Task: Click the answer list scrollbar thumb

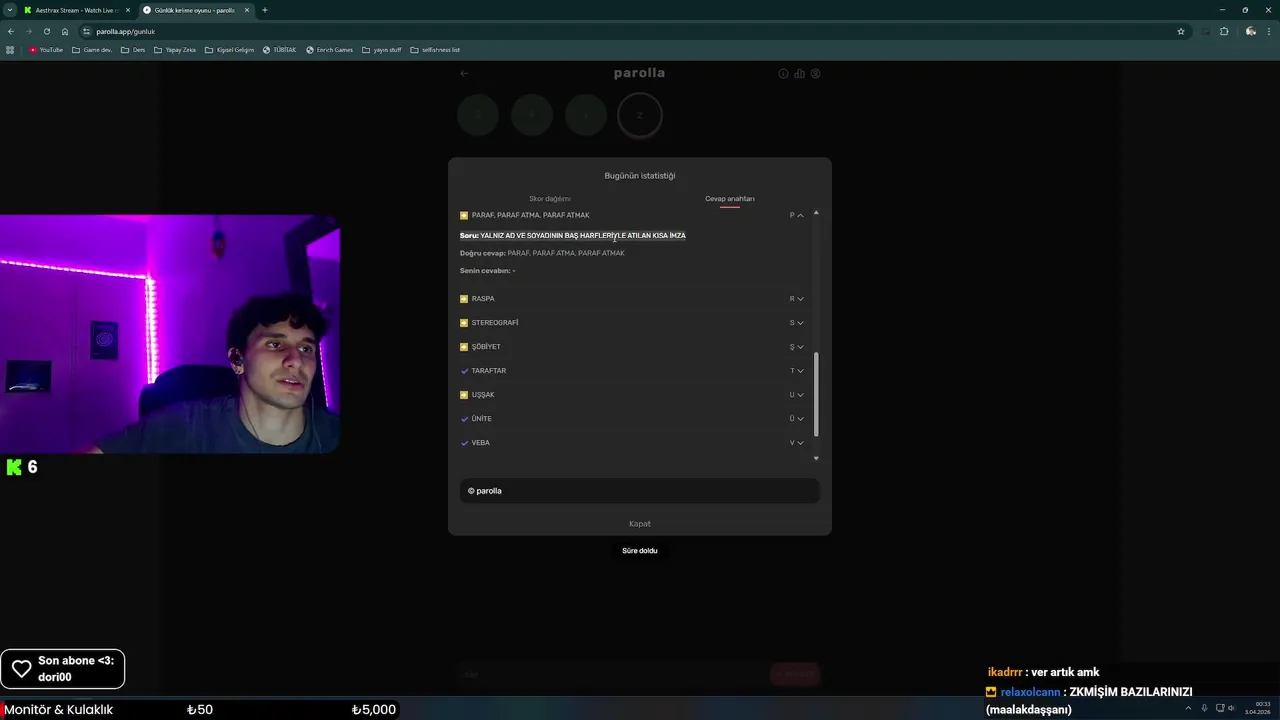Action: click(816, 394)
